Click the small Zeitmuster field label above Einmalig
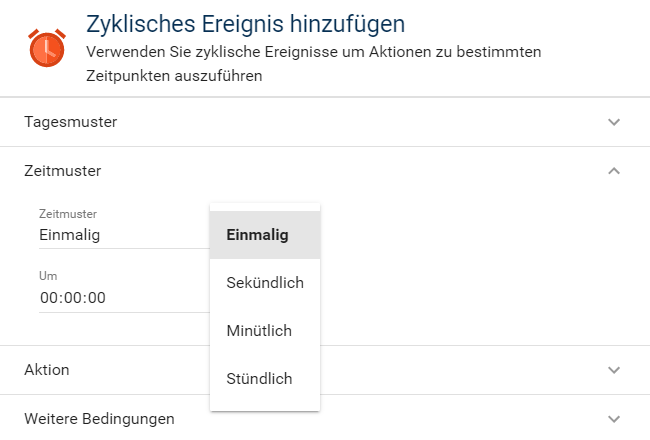This screenshot has height=440, width=650. 68,213
